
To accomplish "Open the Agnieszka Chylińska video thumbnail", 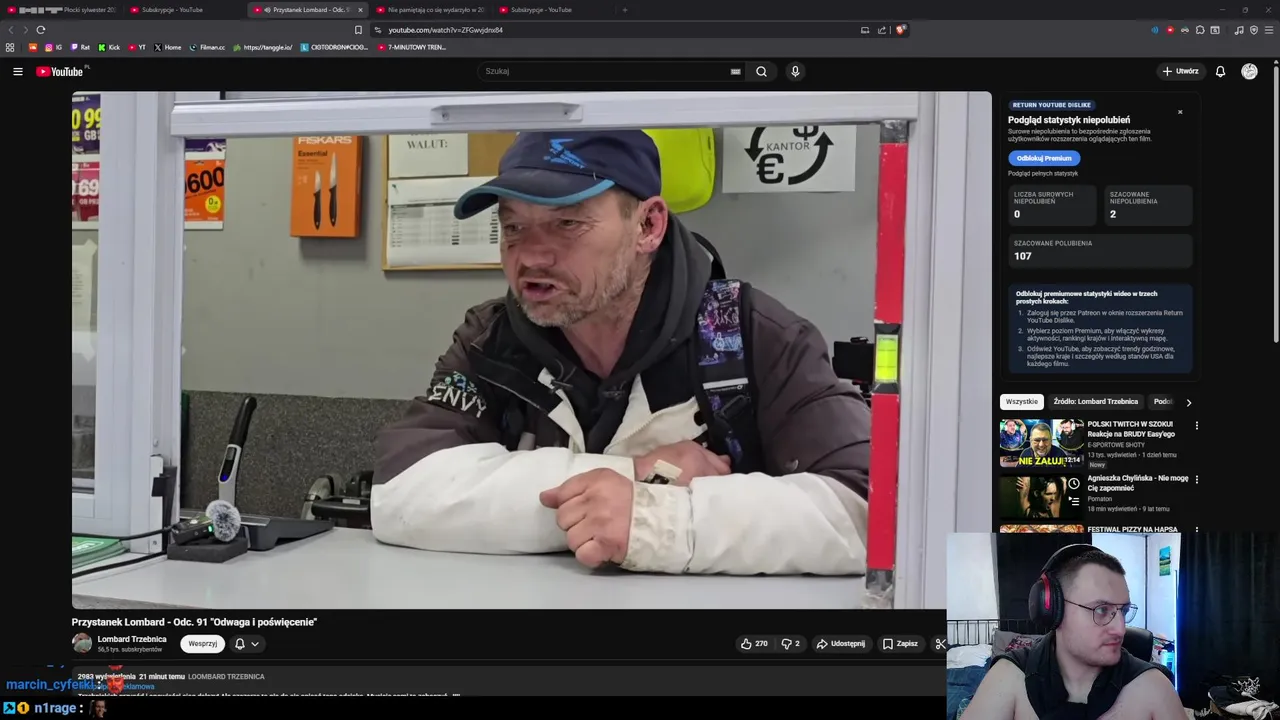I will click(x=1041, y=497).
